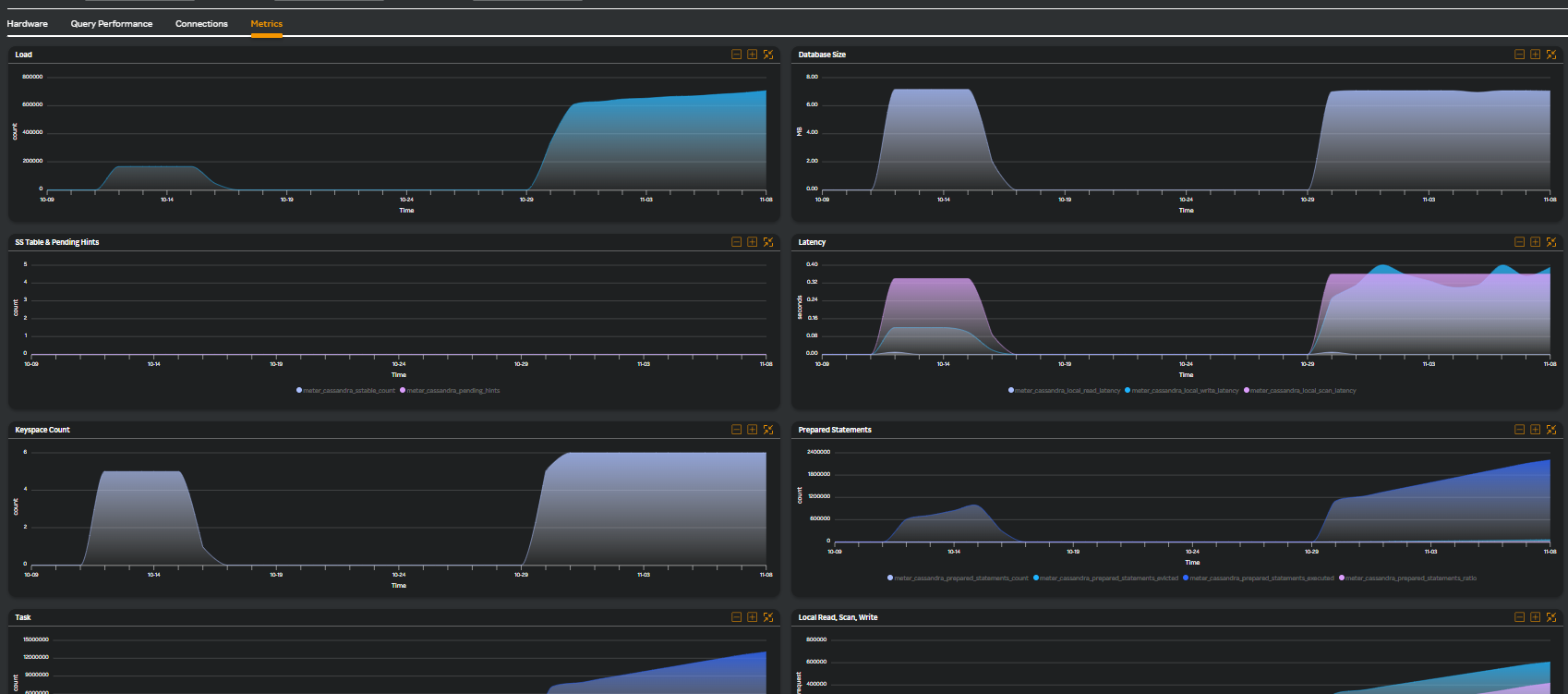
Task: Click the 2400000 label in Prepared Statements chart
Action: pyautogui.click(x=818, y=452)
